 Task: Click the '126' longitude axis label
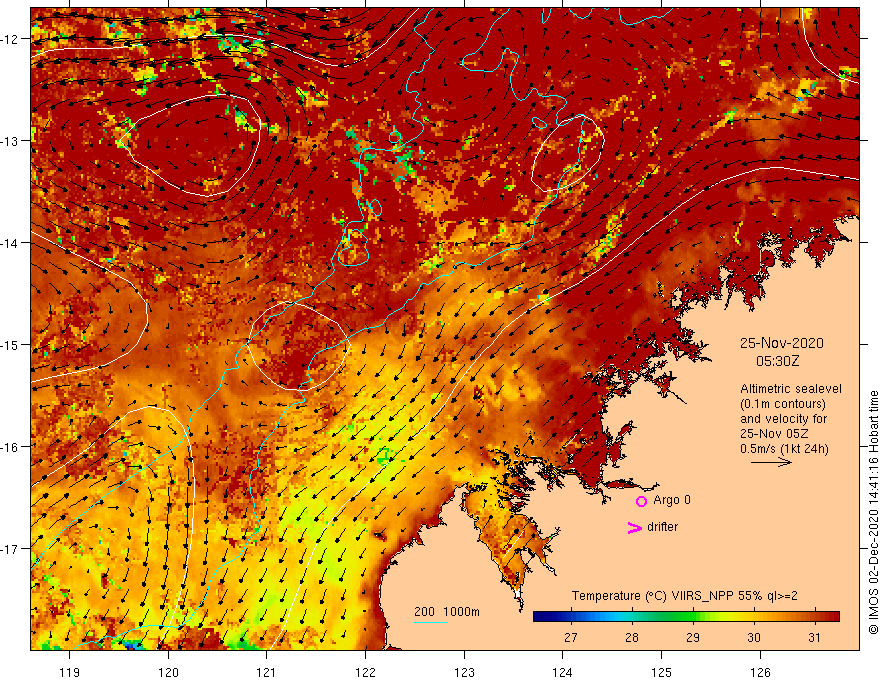coord(760,672)
